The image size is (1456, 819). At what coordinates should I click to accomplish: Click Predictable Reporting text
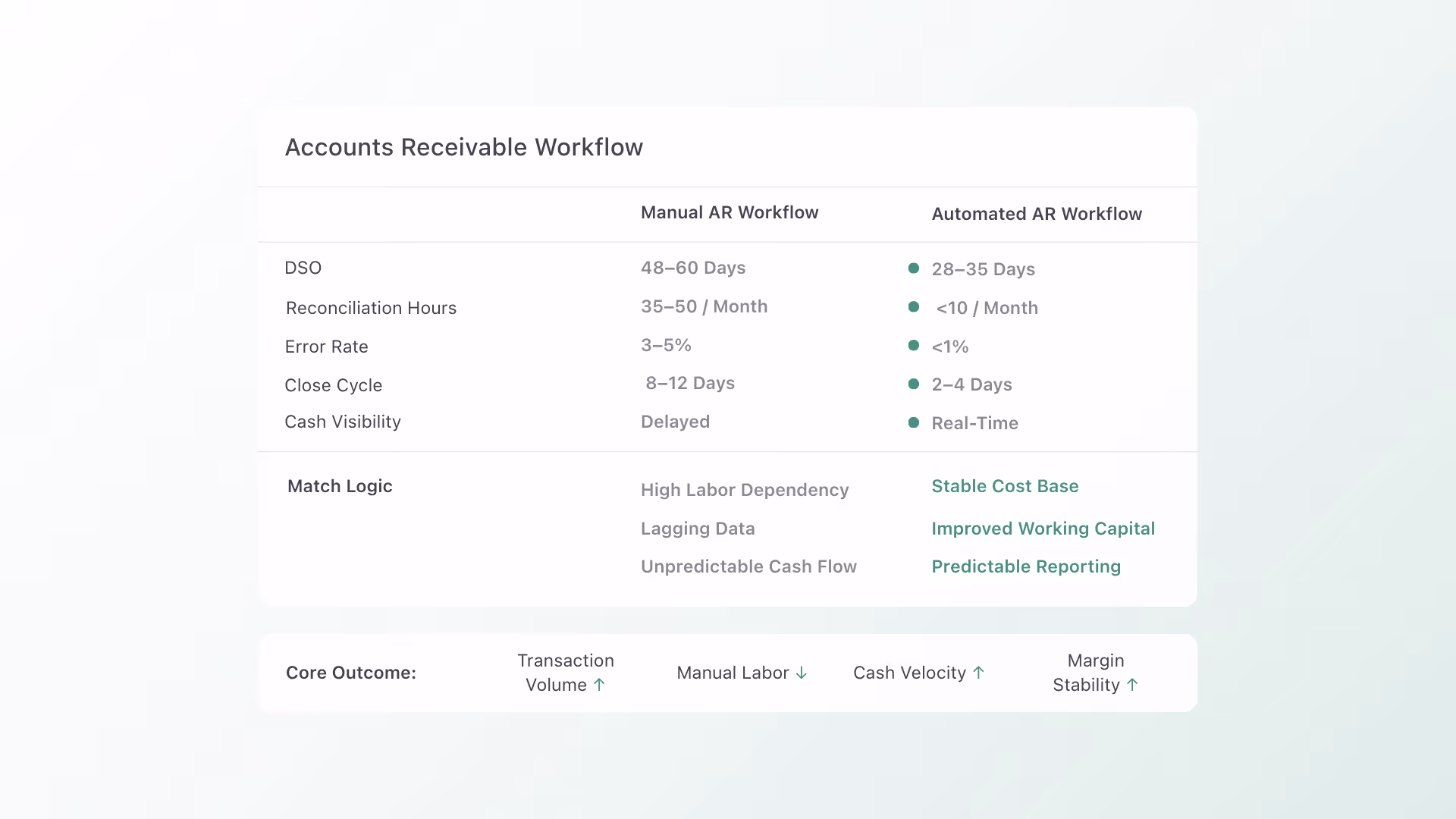pos(1026,566)
